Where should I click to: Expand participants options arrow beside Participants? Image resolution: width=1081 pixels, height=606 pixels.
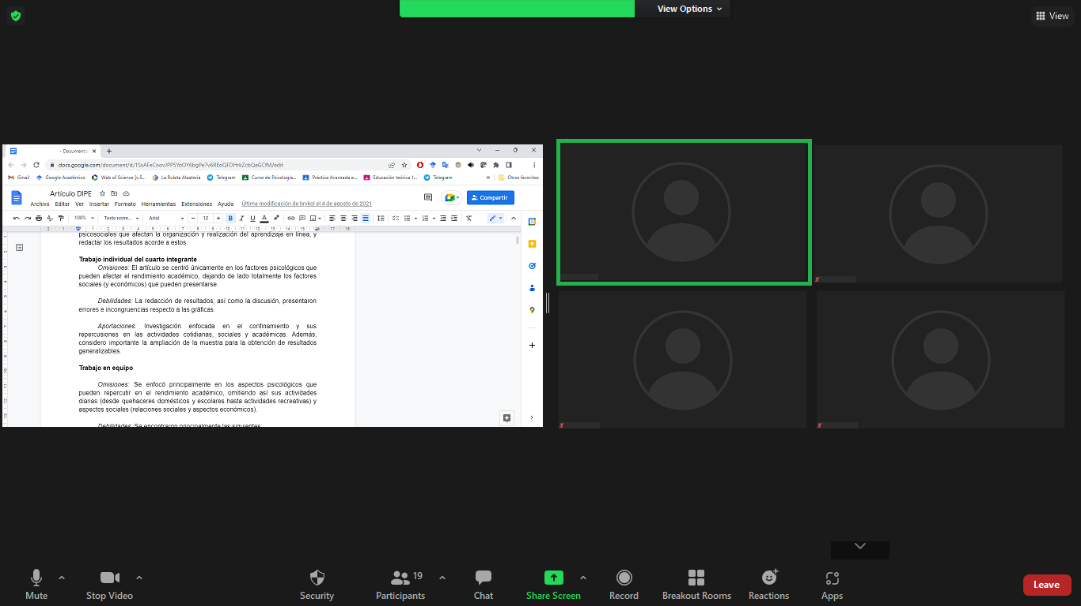tap(442, 577)
